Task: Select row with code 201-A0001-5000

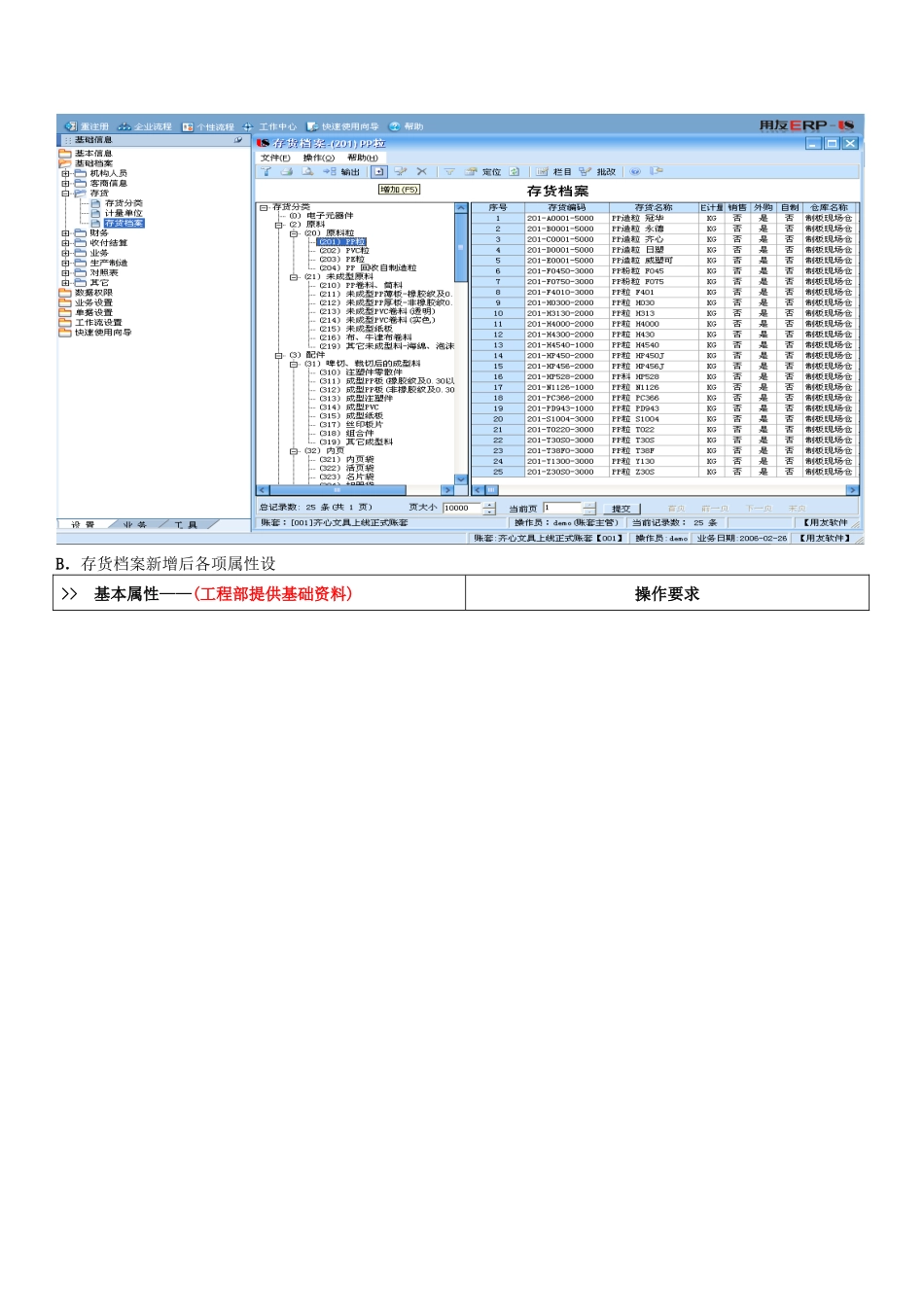Action: (x=665, y=218)
